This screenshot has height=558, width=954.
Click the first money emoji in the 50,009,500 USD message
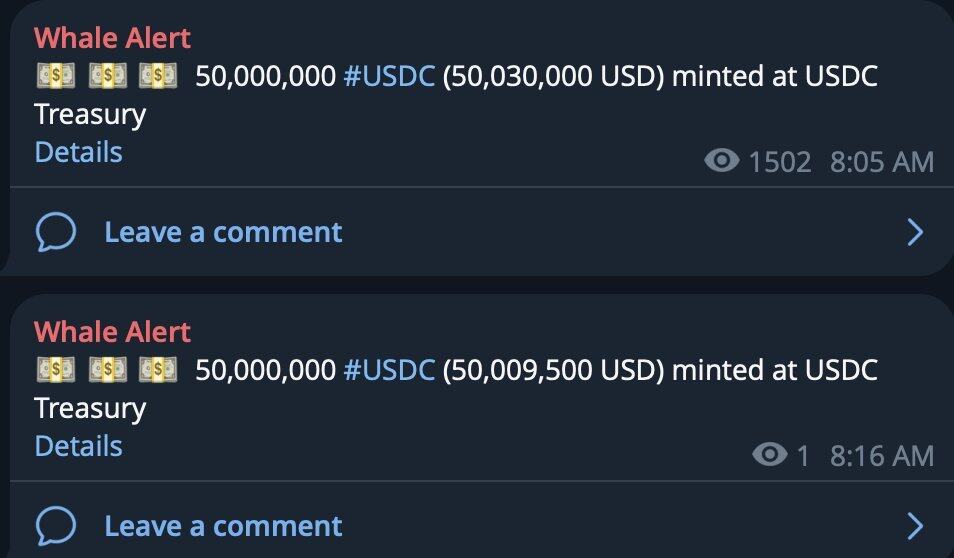point(56,370)
